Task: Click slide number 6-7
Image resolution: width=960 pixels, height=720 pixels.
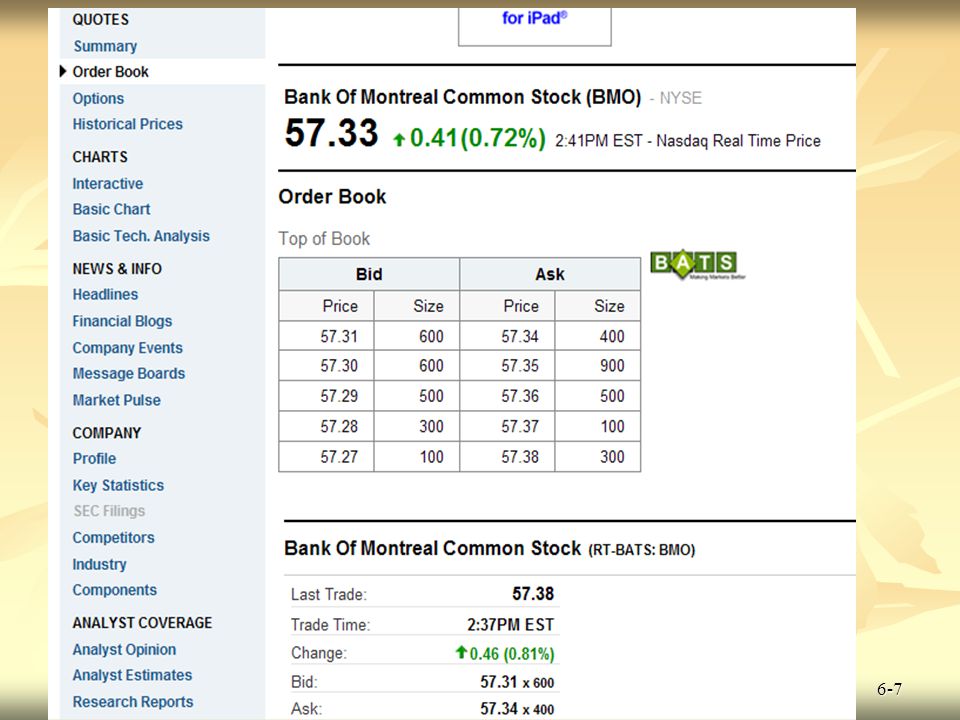Action: pyautogui.click(x=889, y=689)
